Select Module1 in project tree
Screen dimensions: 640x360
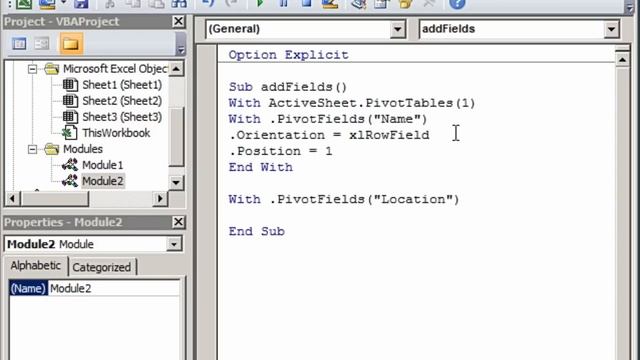(102, 165)
